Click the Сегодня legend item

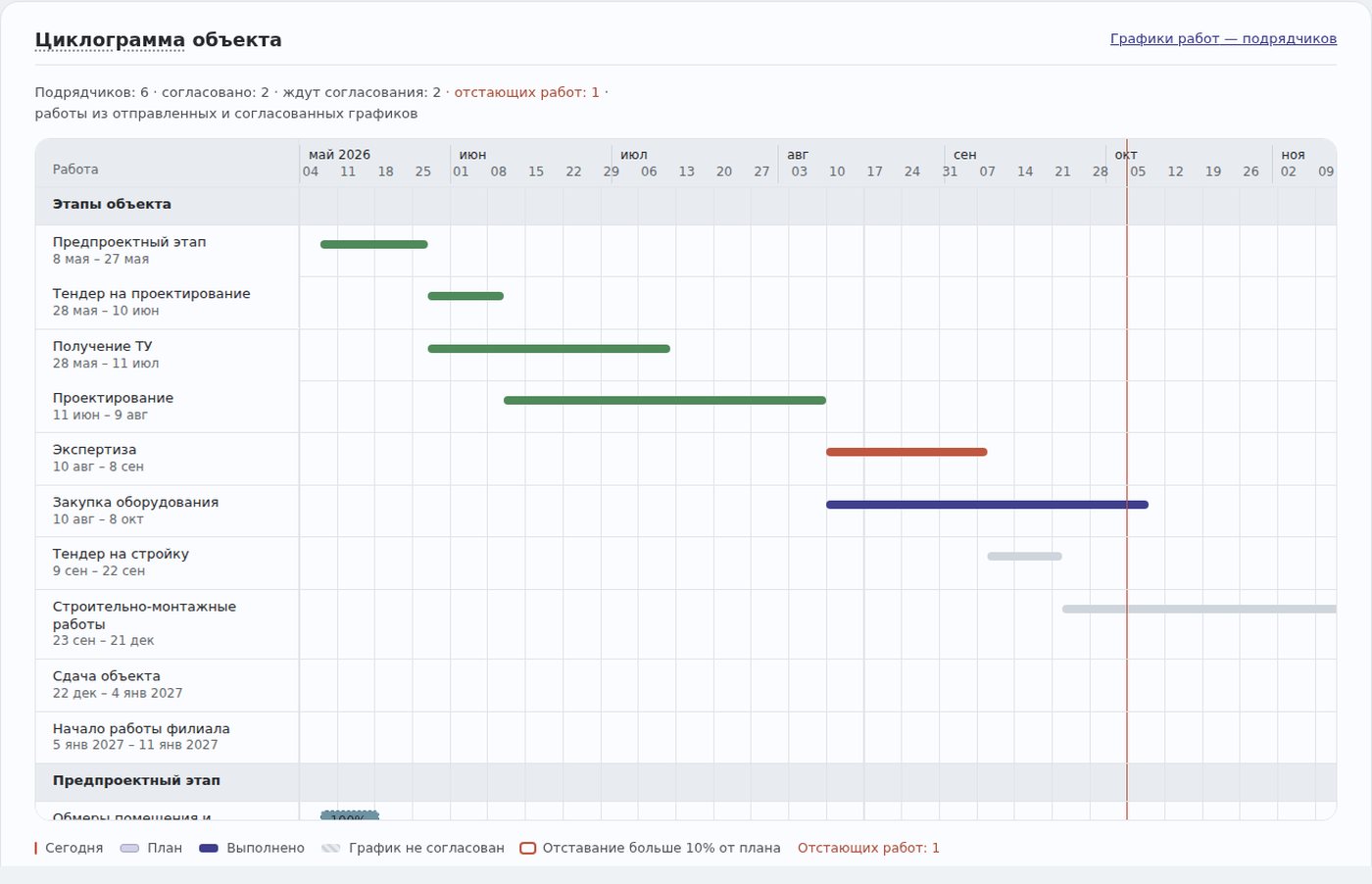69,848
